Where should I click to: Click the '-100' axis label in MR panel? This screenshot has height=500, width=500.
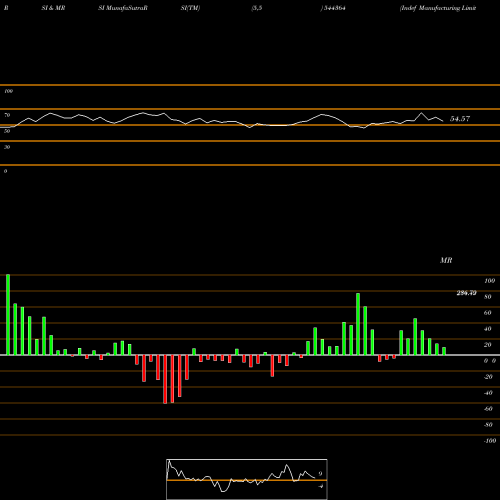click(x=490, y=441)
